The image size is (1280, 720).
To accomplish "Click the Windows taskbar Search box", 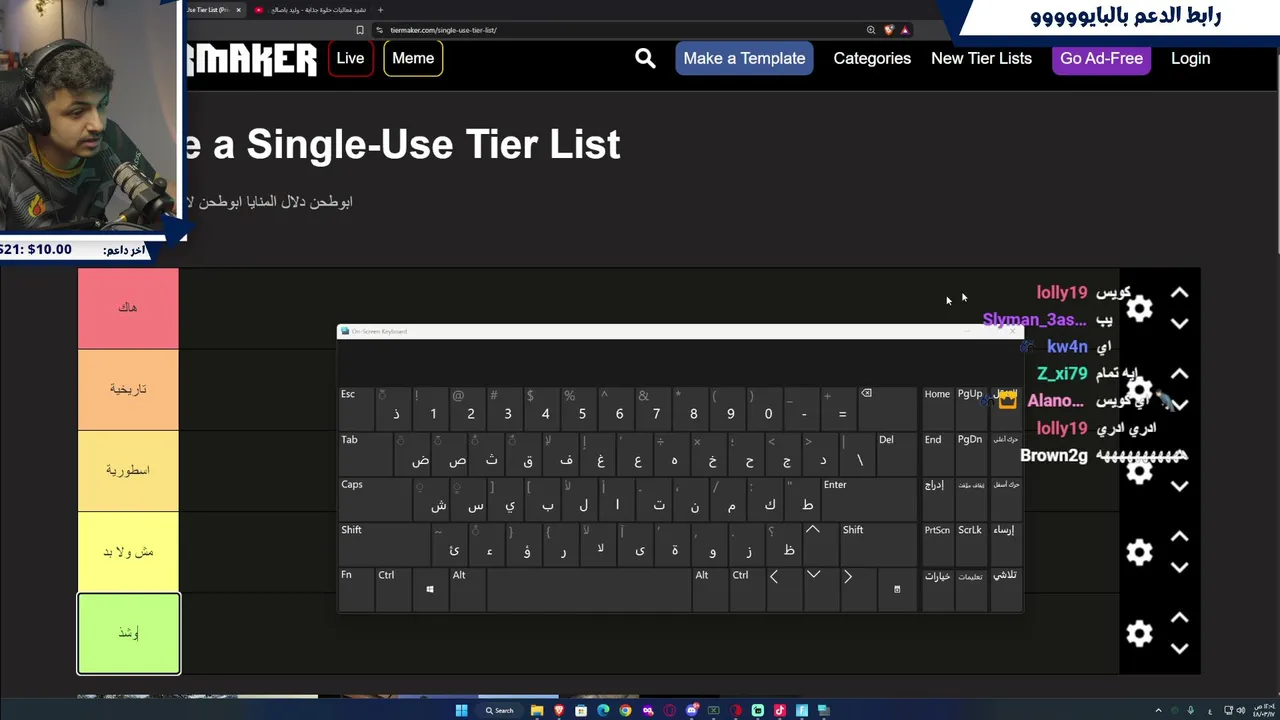I will (x=500, y=711).
